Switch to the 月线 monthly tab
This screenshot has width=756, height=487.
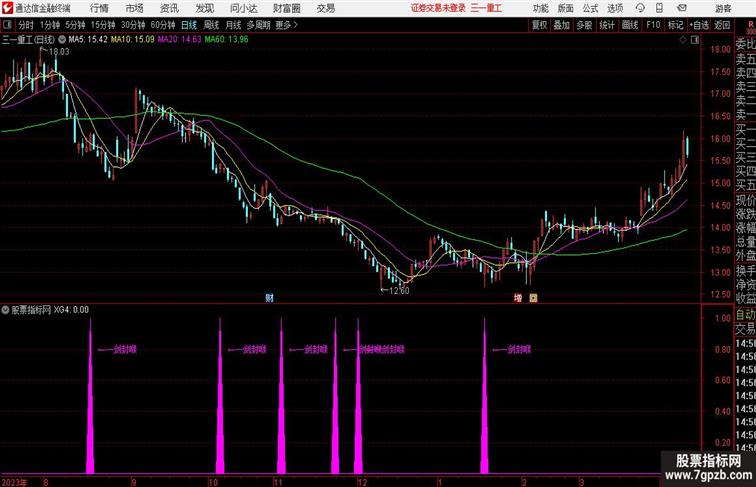tap(233, 25)
